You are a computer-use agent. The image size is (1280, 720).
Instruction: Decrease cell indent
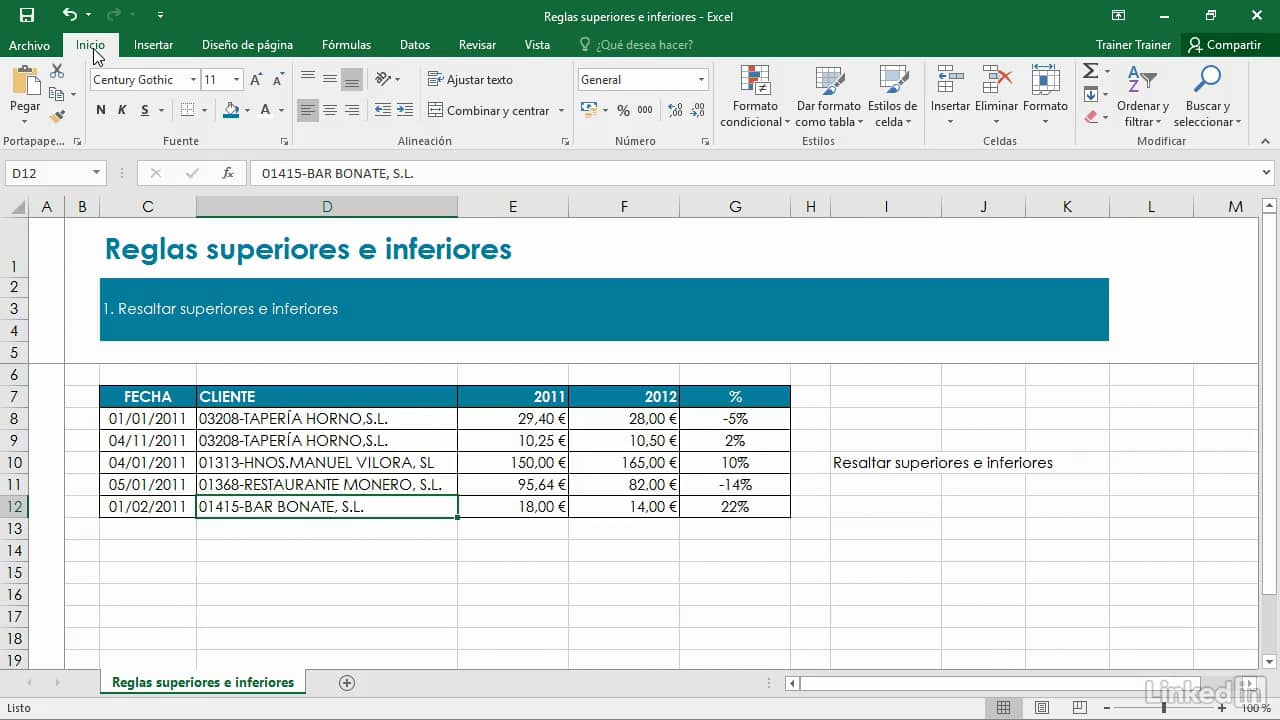point(383,110)
